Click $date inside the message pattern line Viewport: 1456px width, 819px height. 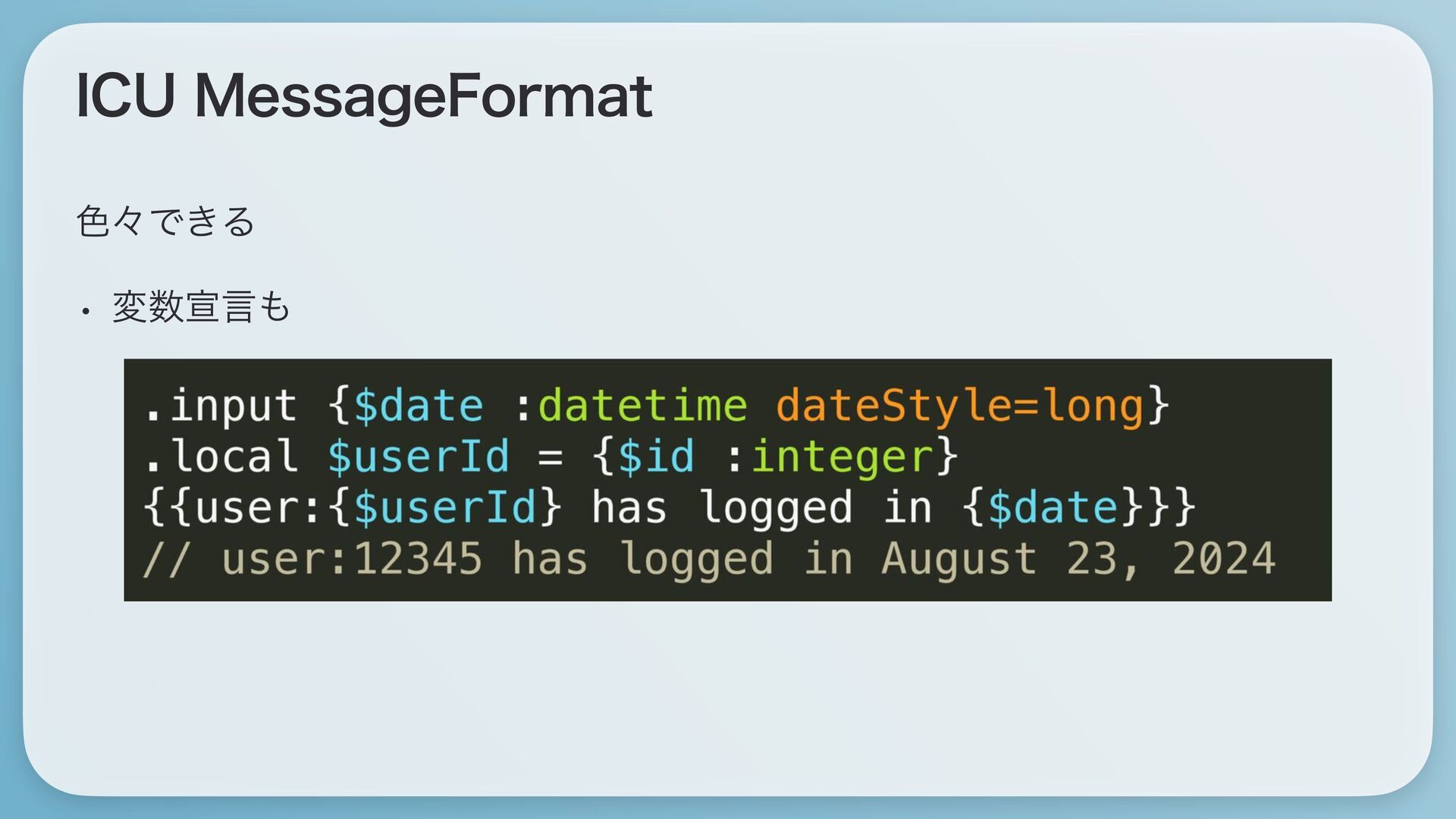1053,507
